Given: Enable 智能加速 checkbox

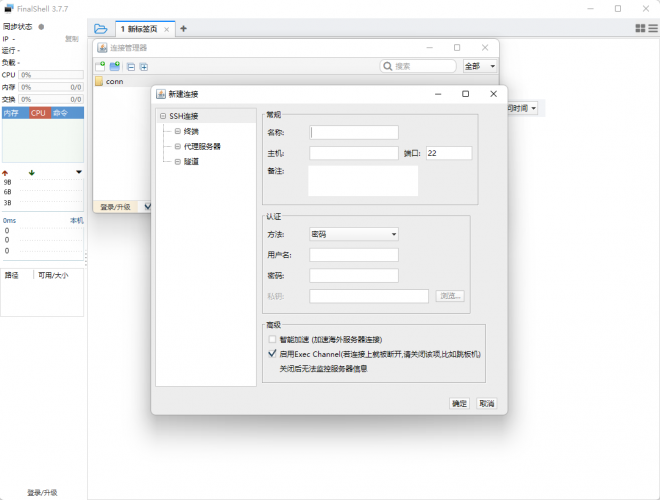Looking at the screenshot, I should click(272, 339).
